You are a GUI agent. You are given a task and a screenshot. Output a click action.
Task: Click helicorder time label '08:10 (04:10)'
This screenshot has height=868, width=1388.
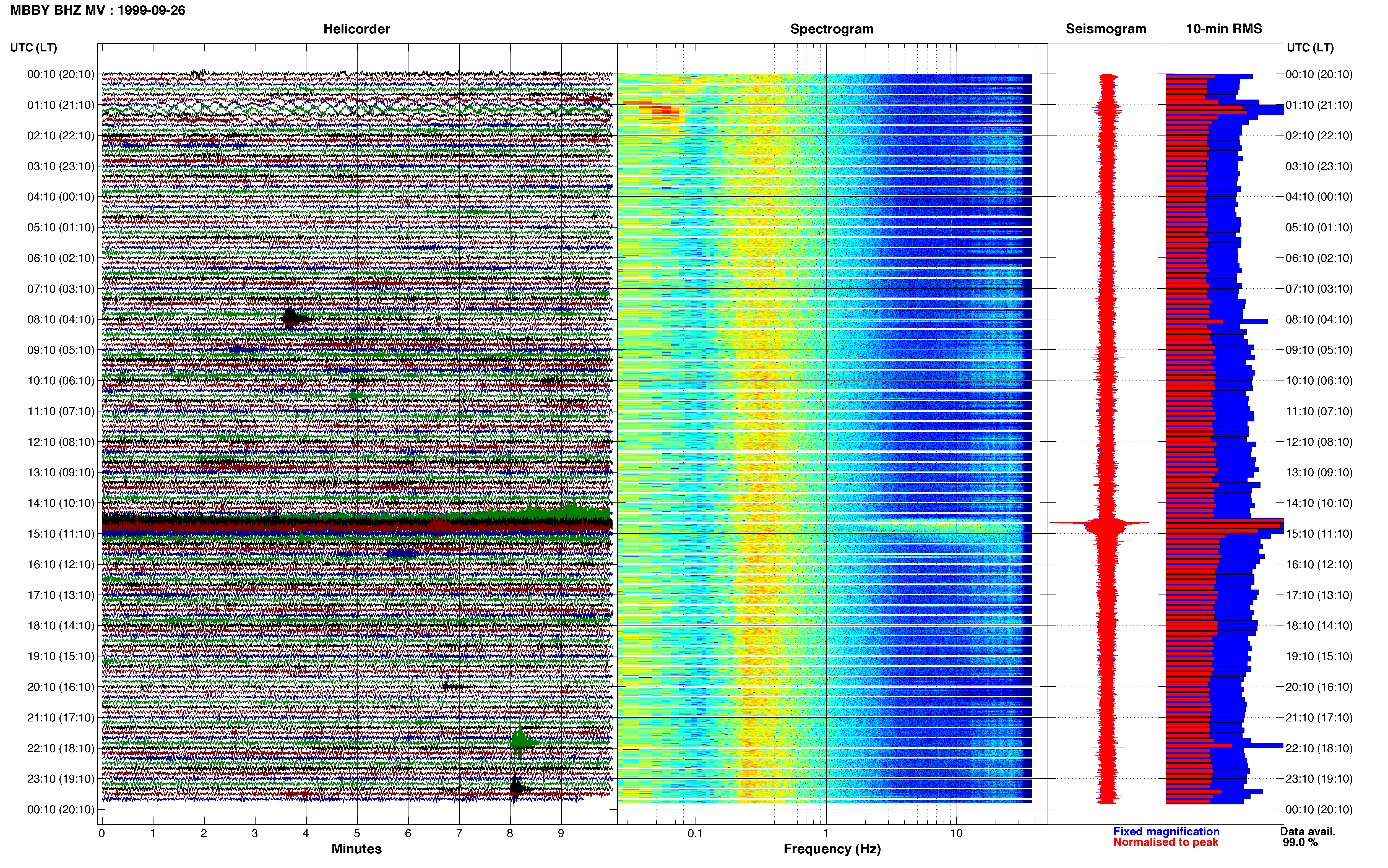tap(61, 319)
